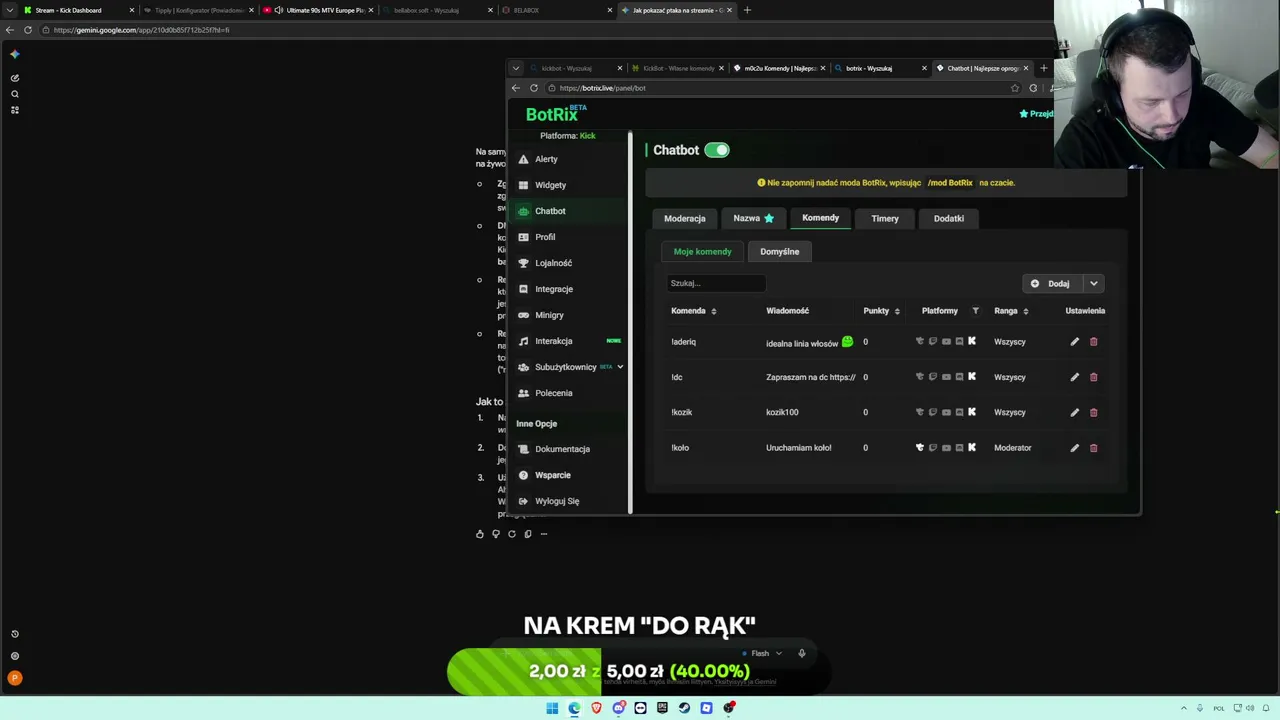Toggle the Kick platform icon for !kozik
Viewport: 1280px width, 720px height.
[x=972, y=412]
